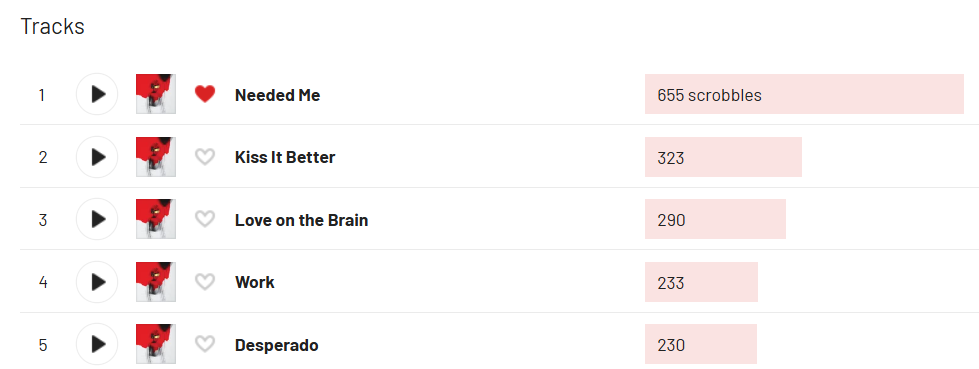Click the album cover beside Needed Me
The width and height of the screenshot is (979, 369).
[155, 94]
